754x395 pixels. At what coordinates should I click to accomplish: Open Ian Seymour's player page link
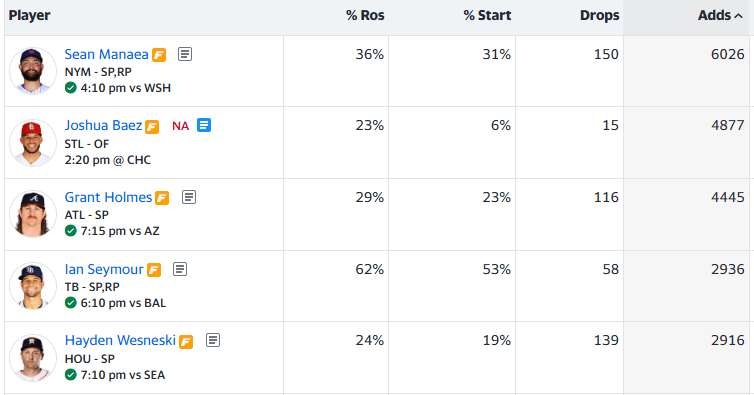(x=104, y=269)
